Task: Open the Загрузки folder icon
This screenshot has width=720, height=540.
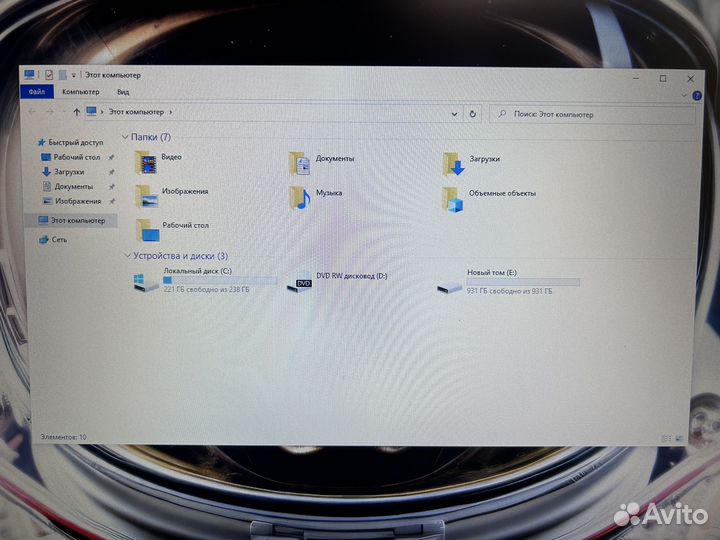Action: (x=454, y=164)
